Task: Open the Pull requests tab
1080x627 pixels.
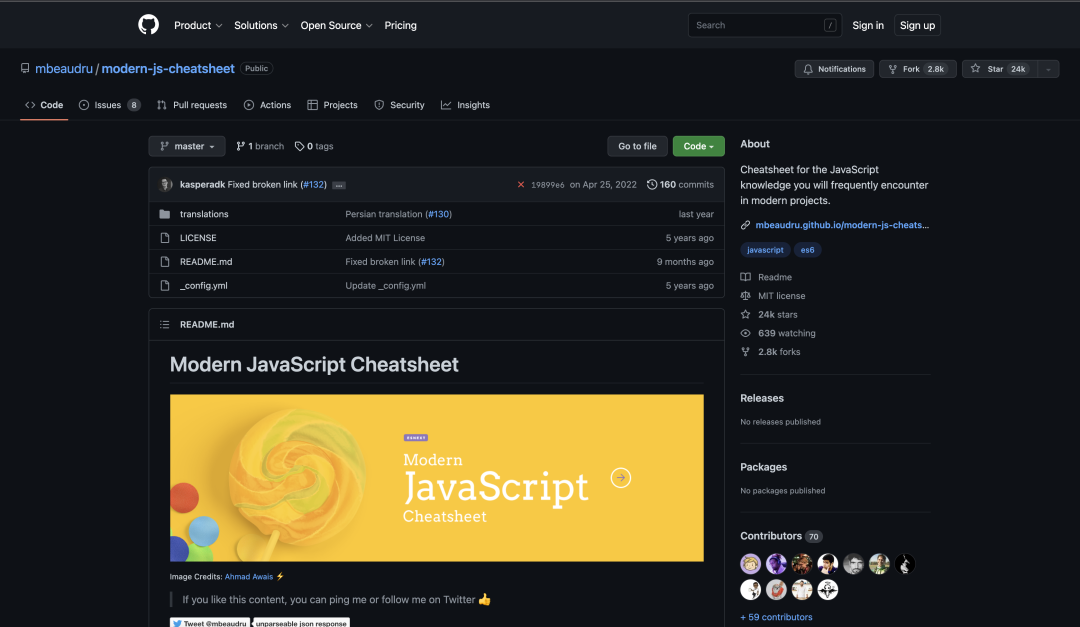Action: [x=192, y=105]
